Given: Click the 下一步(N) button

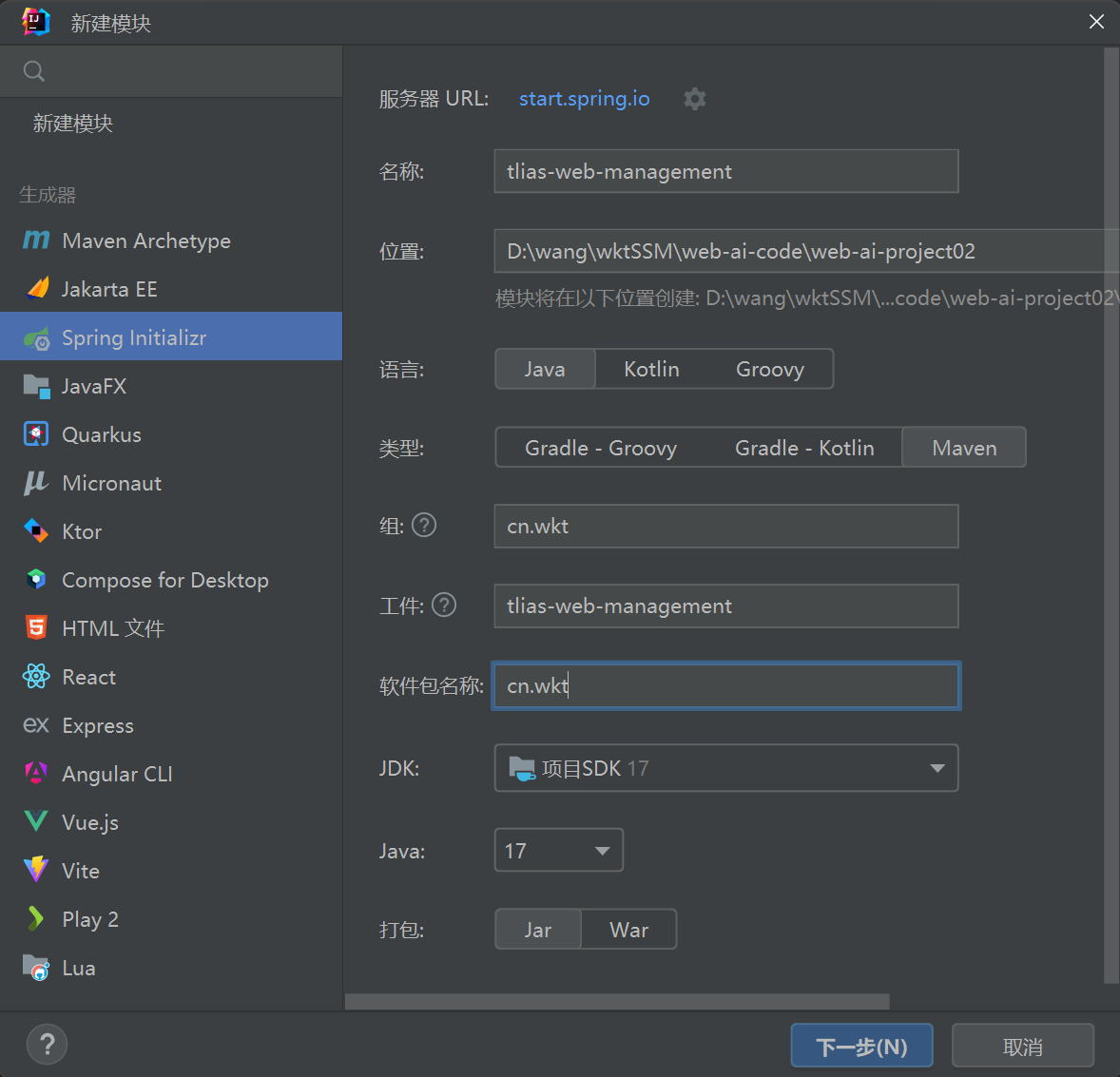Looking at the screenshot, I should [x=861, y=1046].
